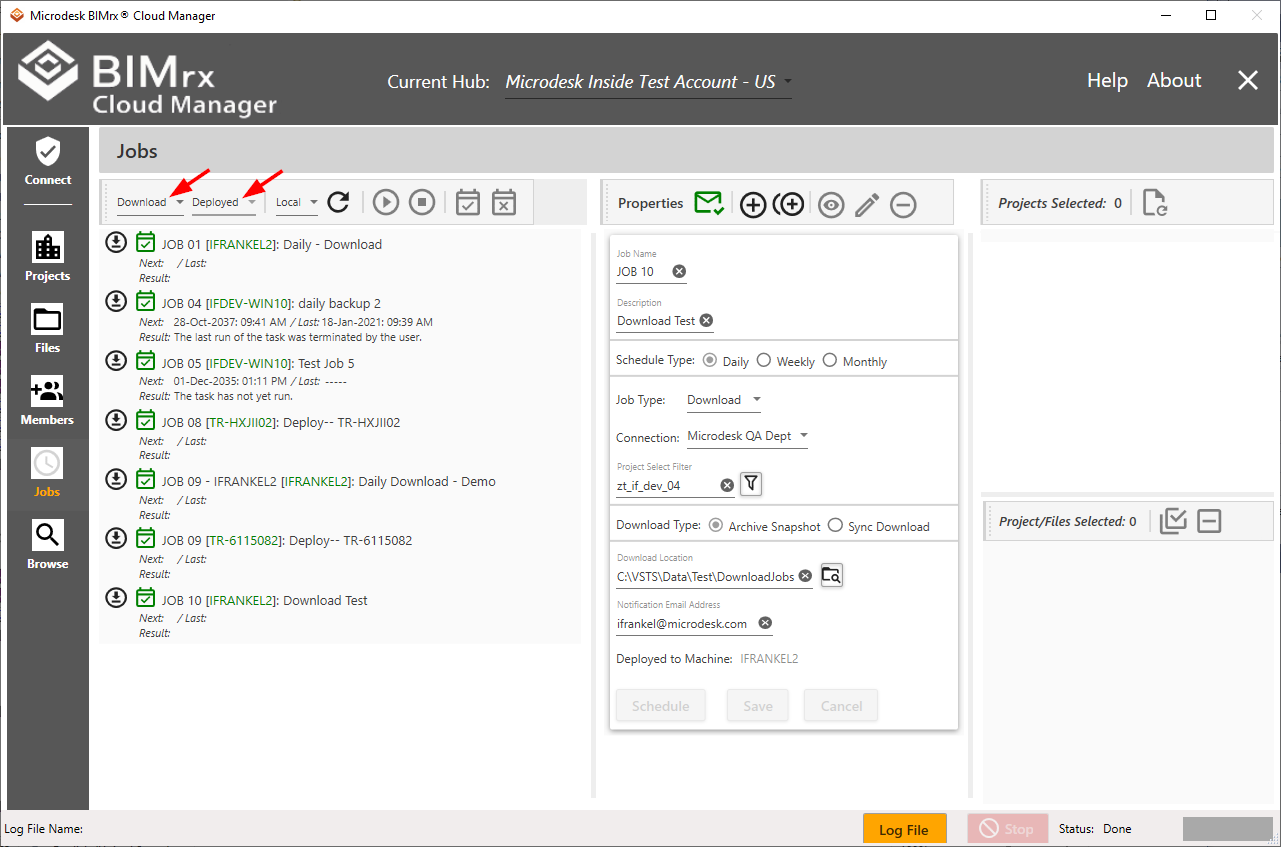Browse for download location folder icon
Viewport: 1281px width, 847px height.
(832, 575)
